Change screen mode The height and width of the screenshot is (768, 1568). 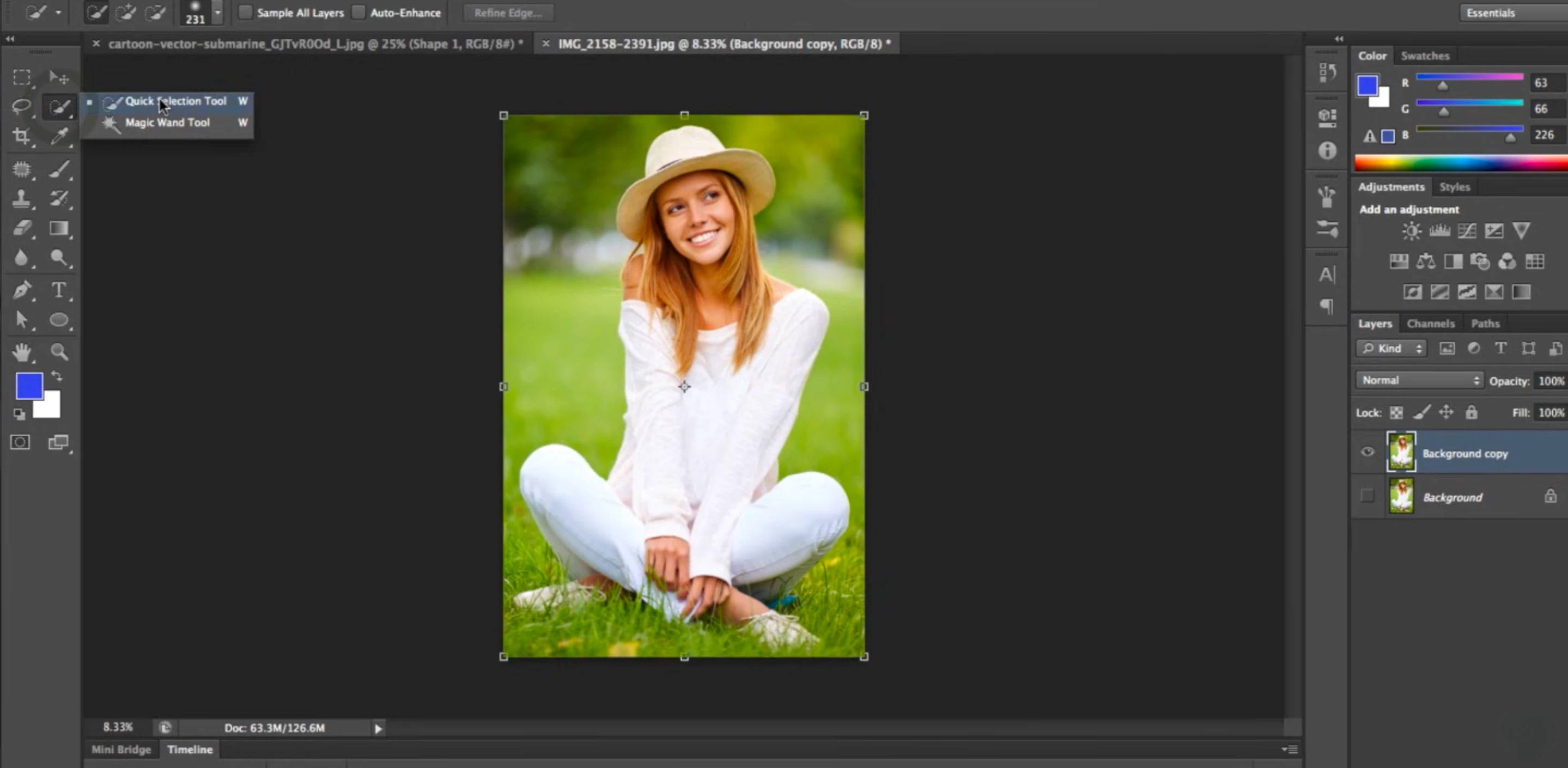coord(59,442)
